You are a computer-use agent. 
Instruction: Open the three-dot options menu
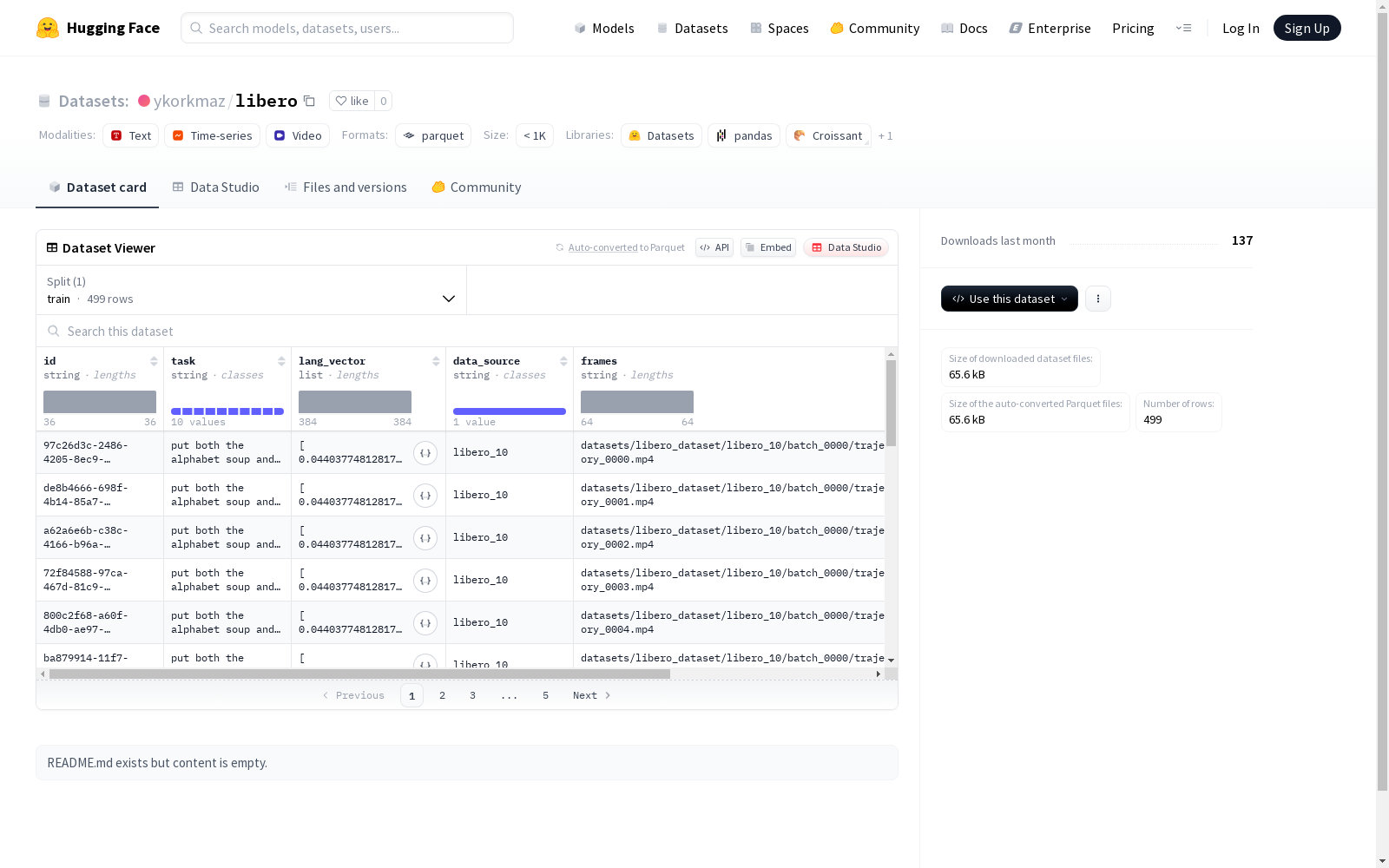tap(1098, 299)
